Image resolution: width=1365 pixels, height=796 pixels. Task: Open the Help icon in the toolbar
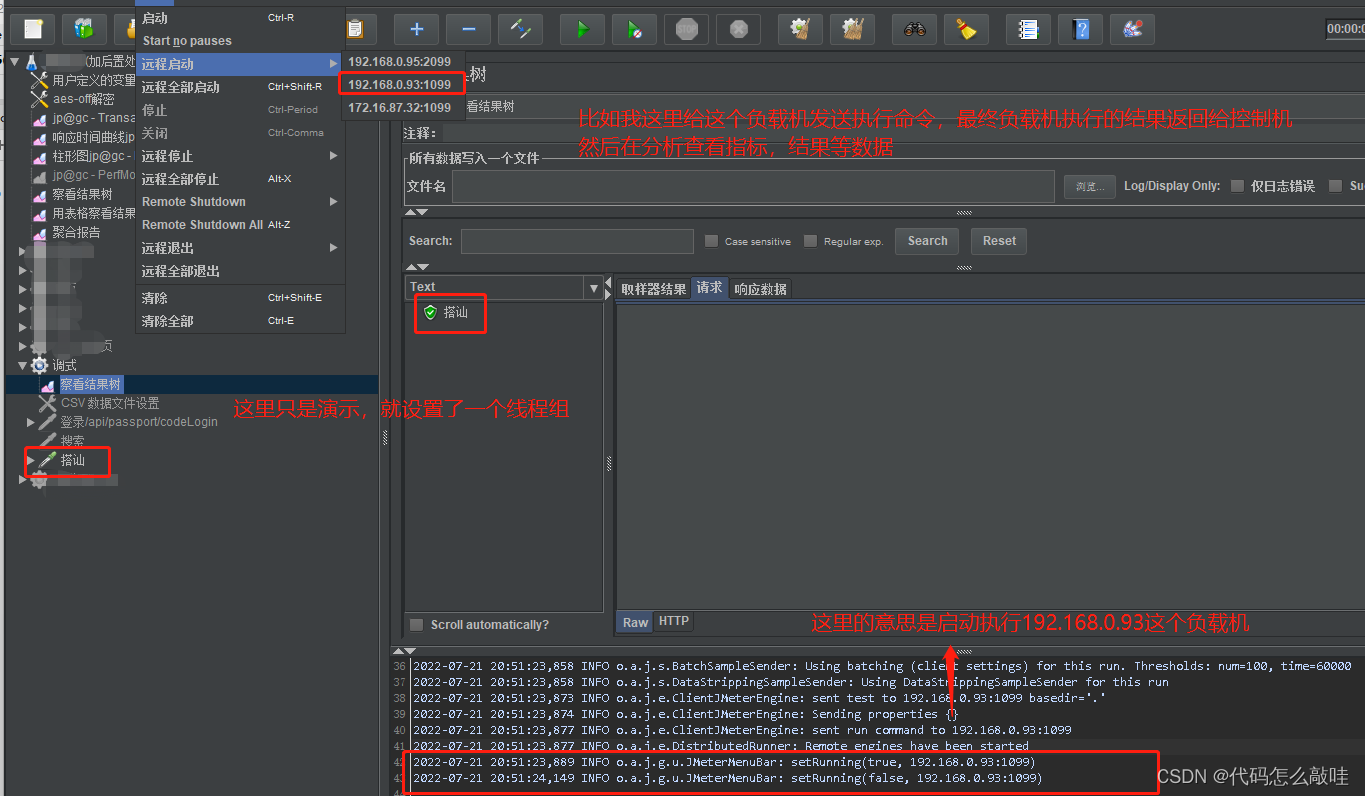pos(1081,29)
